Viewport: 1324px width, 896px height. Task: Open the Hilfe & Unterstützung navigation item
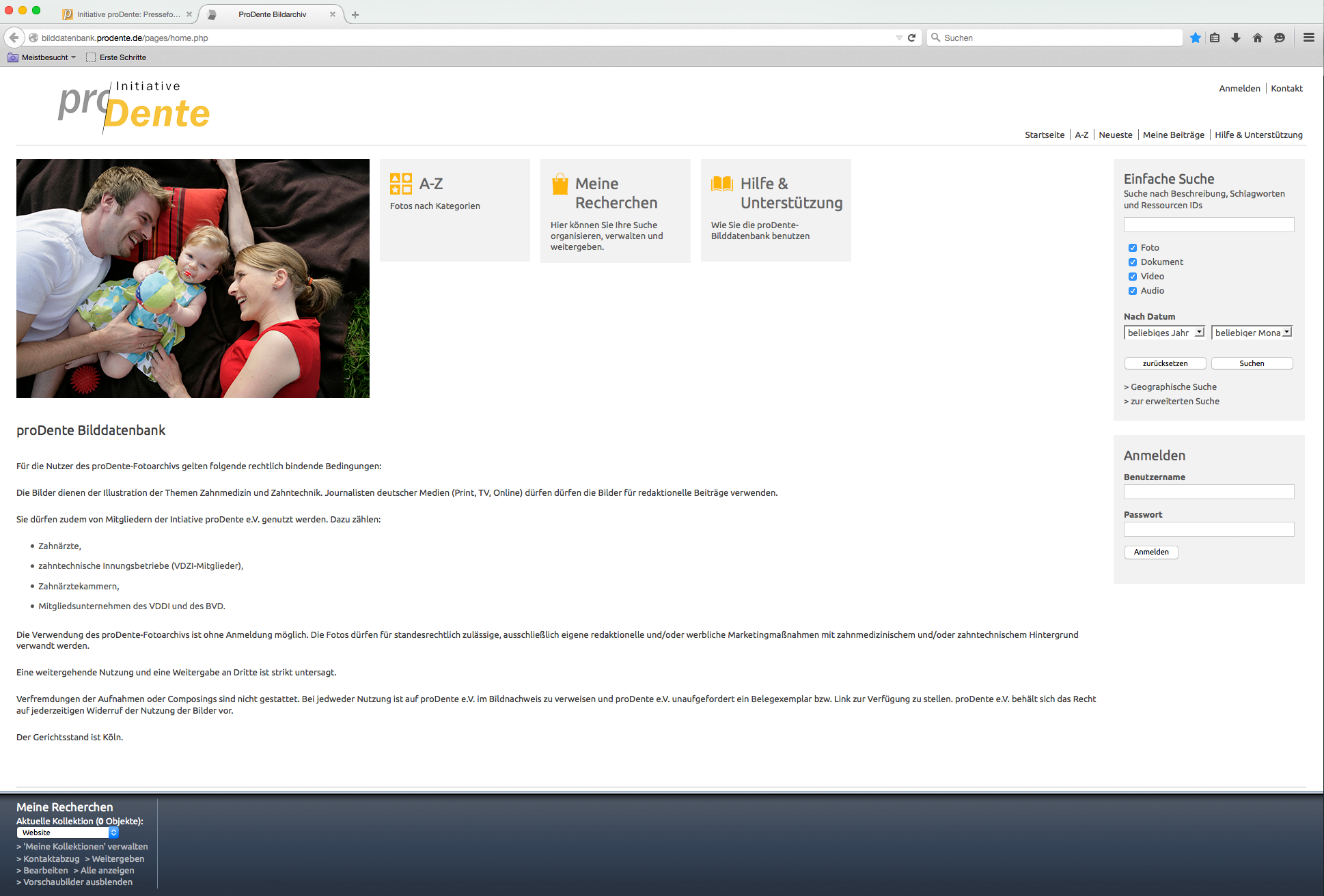1258,135
